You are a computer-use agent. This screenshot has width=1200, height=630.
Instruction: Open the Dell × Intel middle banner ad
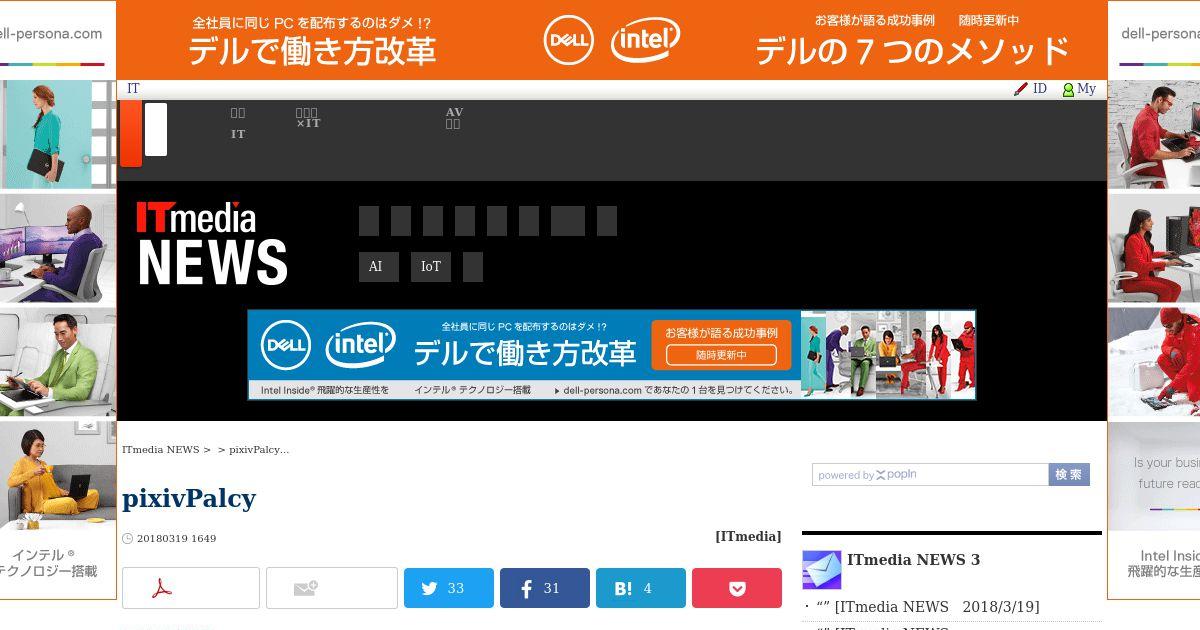[612, 355]
